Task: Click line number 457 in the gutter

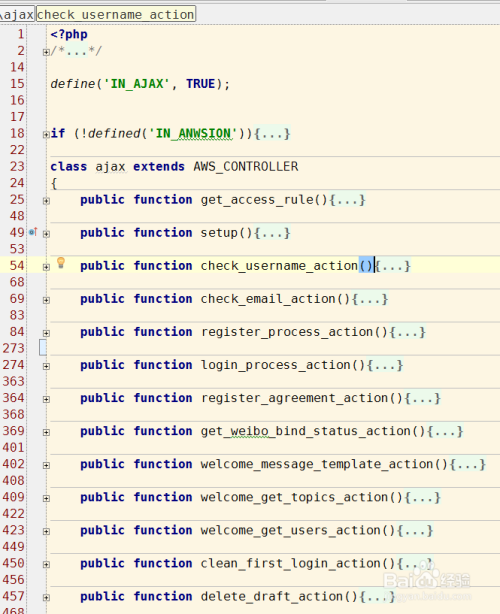Action: coord(14,596)
